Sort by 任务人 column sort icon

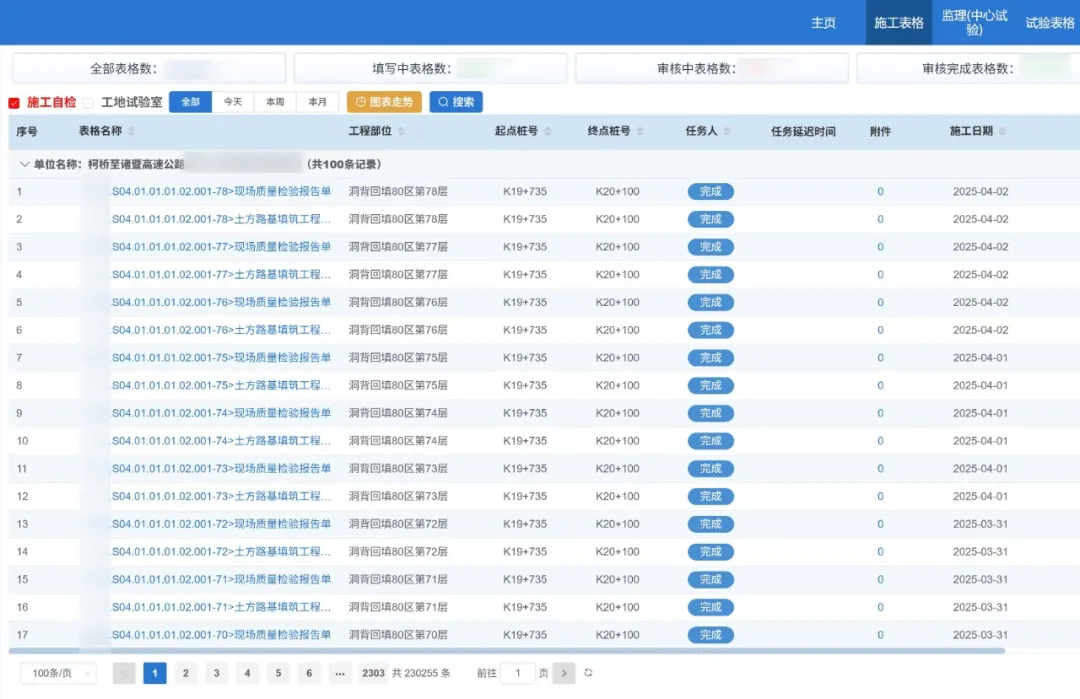tap(727, 131)
